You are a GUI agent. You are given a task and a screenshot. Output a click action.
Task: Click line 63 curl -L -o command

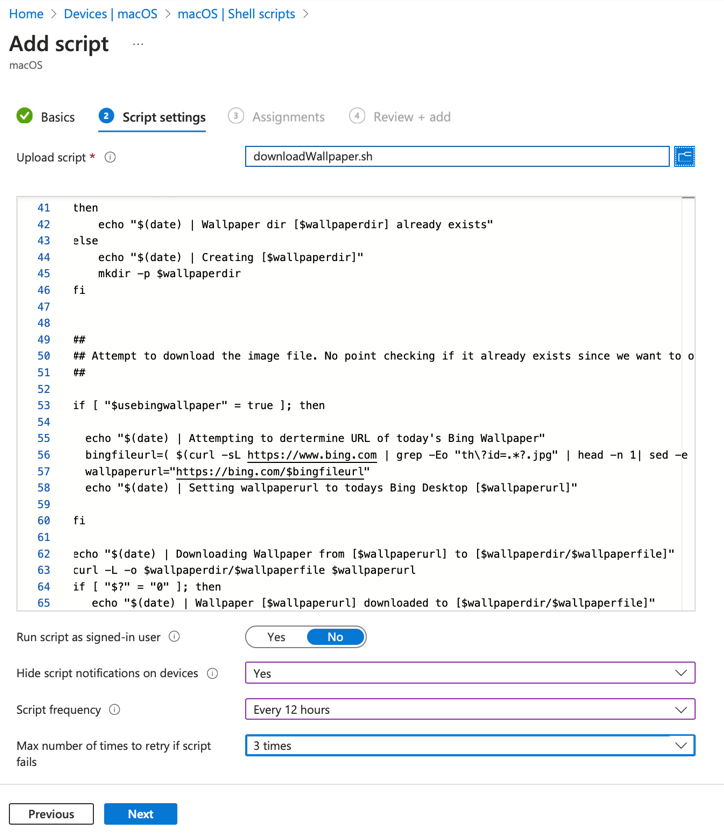244,570
